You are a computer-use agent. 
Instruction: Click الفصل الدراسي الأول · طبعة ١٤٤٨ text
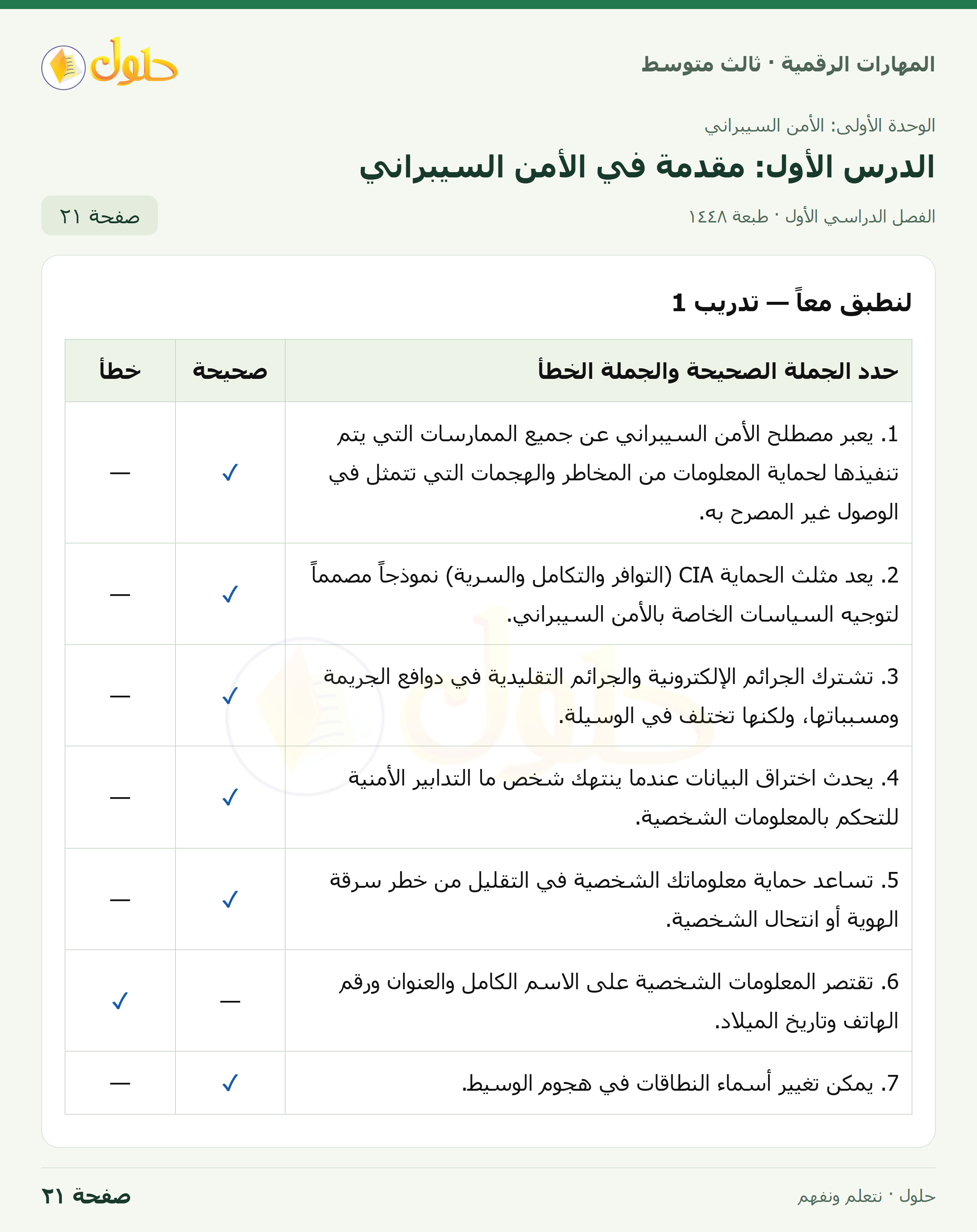[812, 216]
